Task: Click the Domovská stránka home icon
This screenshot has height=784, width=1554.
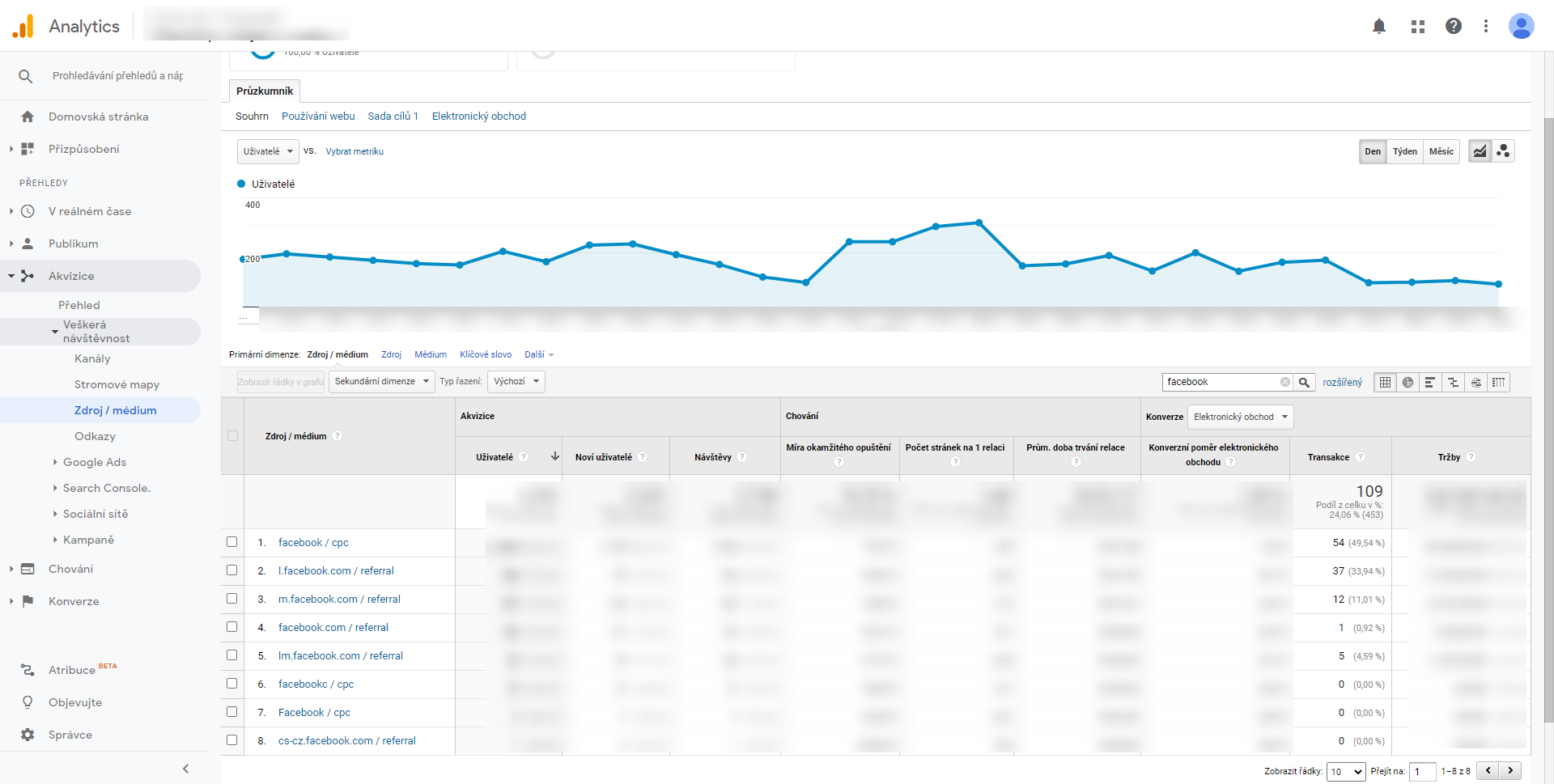Action: pyautogui.click(x=28, y=117)
